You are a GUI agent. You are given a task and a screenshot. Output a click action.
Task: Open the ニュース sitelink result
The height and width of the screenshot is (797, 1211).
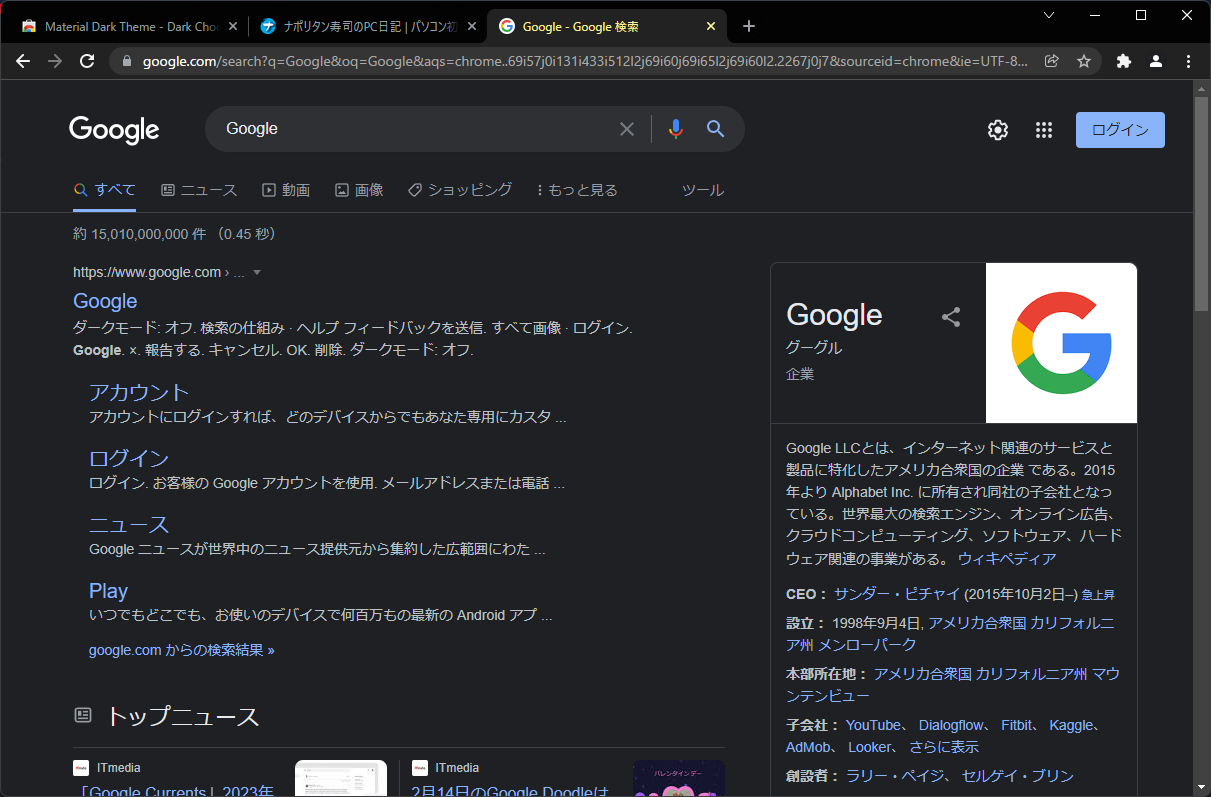click(x=129, y=524)
